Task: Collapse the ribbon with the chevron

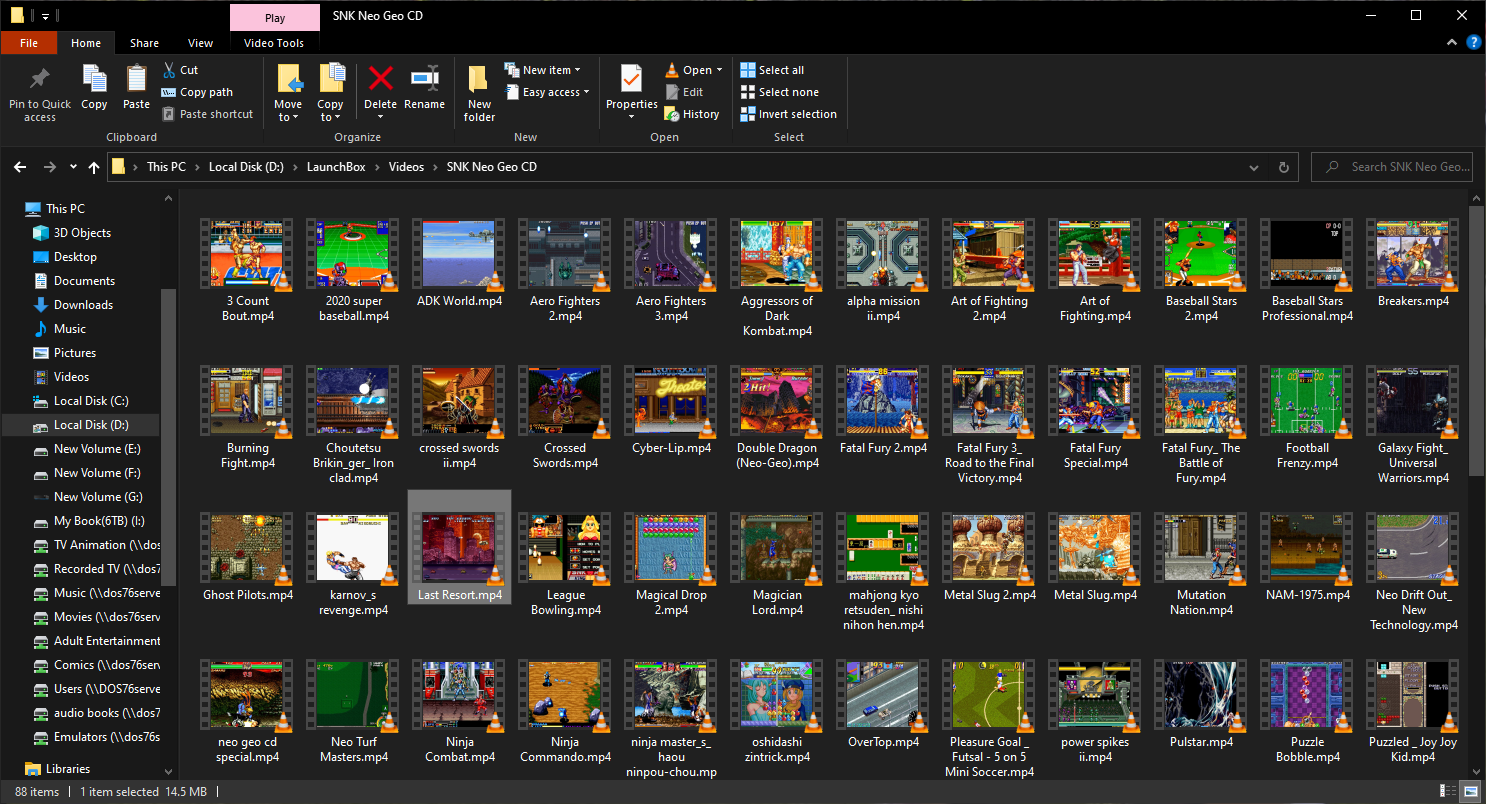Action: (1450, 43)
